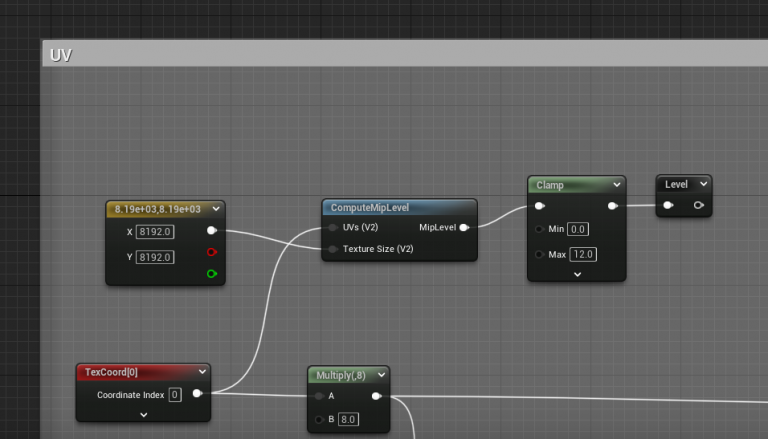This screenshot has height=439, width=768.
Task: Click the Level node input pin
Action: coord(668,205)
